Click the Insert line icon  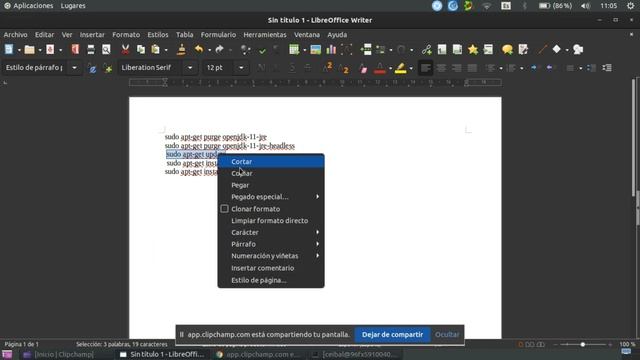542,49
